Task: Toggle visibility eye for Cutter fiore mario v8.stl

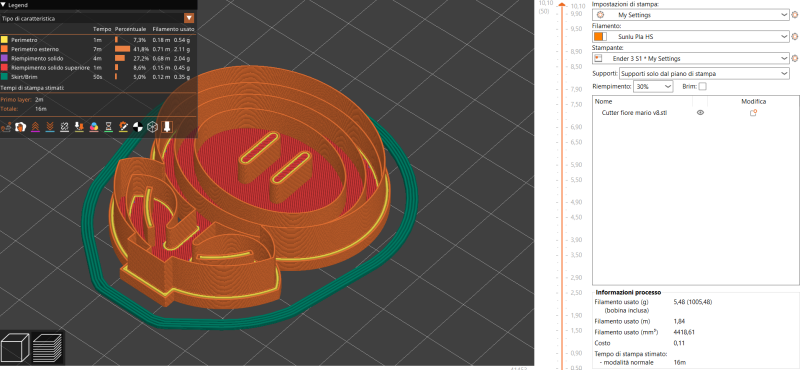Action: point(701,113)
